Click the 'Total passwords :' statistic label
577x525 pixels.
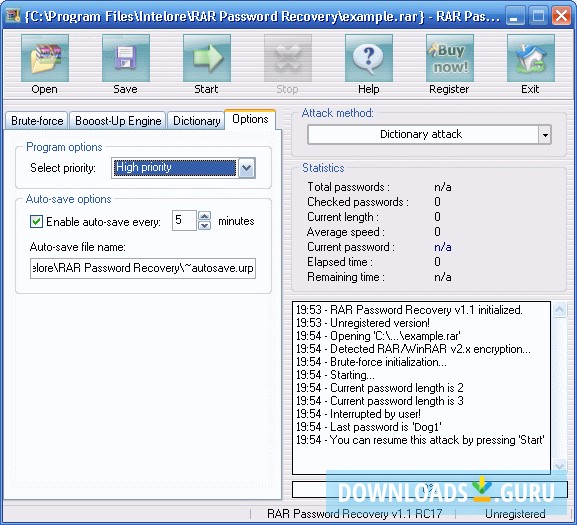(348, 187)
